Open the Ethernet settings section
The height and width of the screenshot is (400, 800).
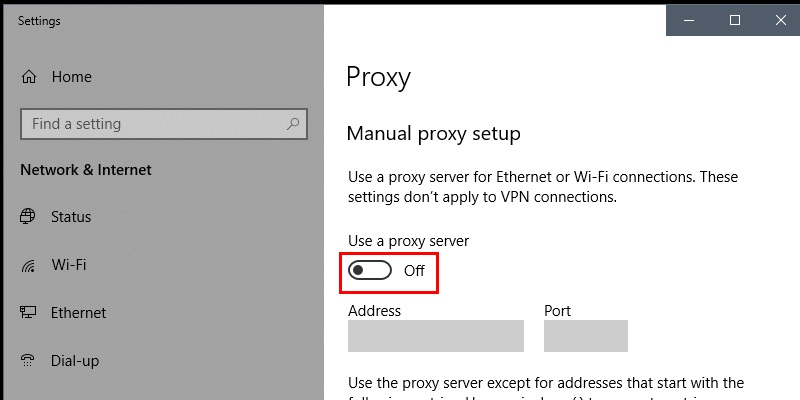pos(79,313)
